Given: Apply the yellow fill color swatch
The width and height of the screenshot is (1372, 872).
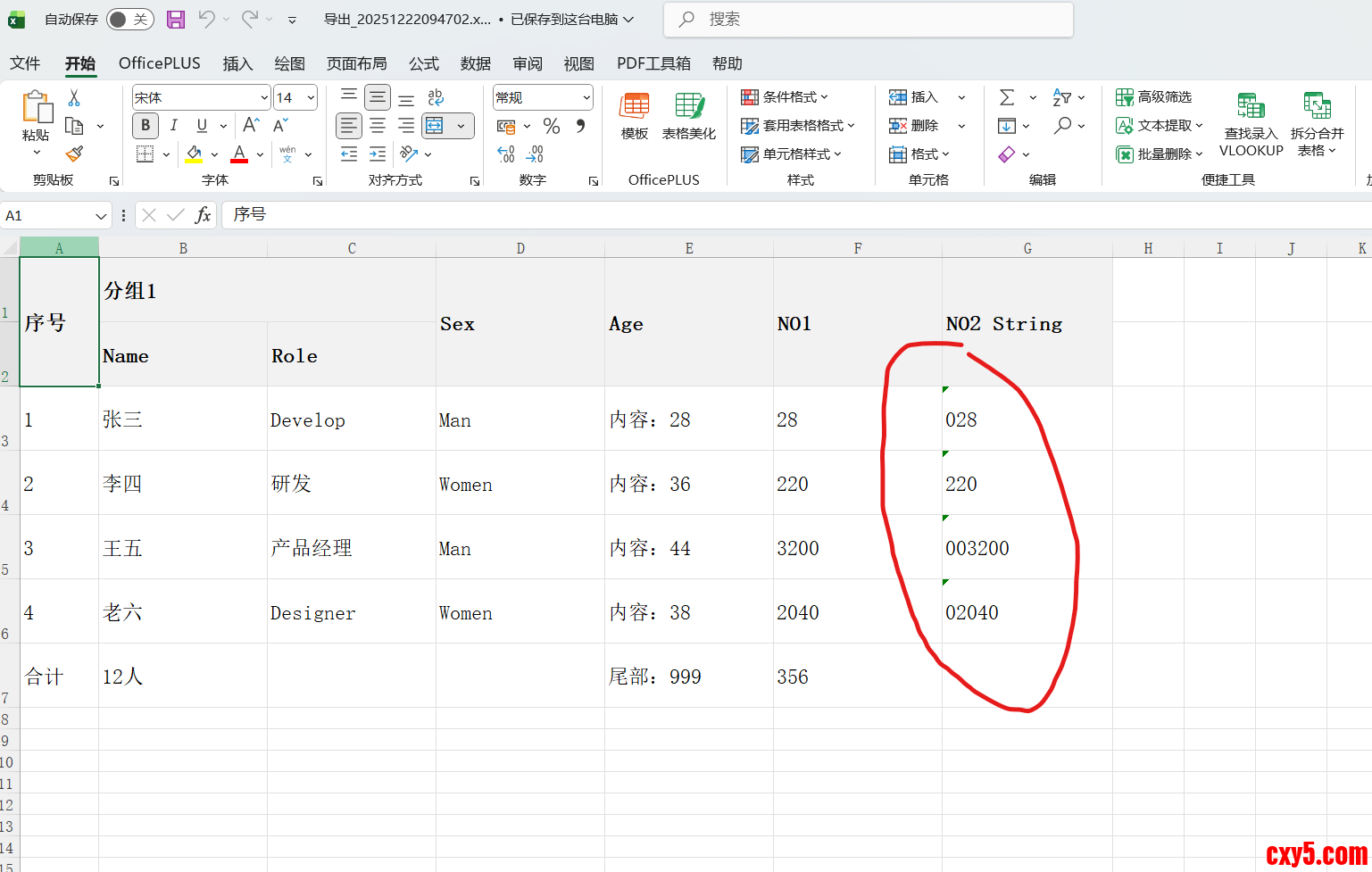Looking at the screenshot, I should click(194, 154).
